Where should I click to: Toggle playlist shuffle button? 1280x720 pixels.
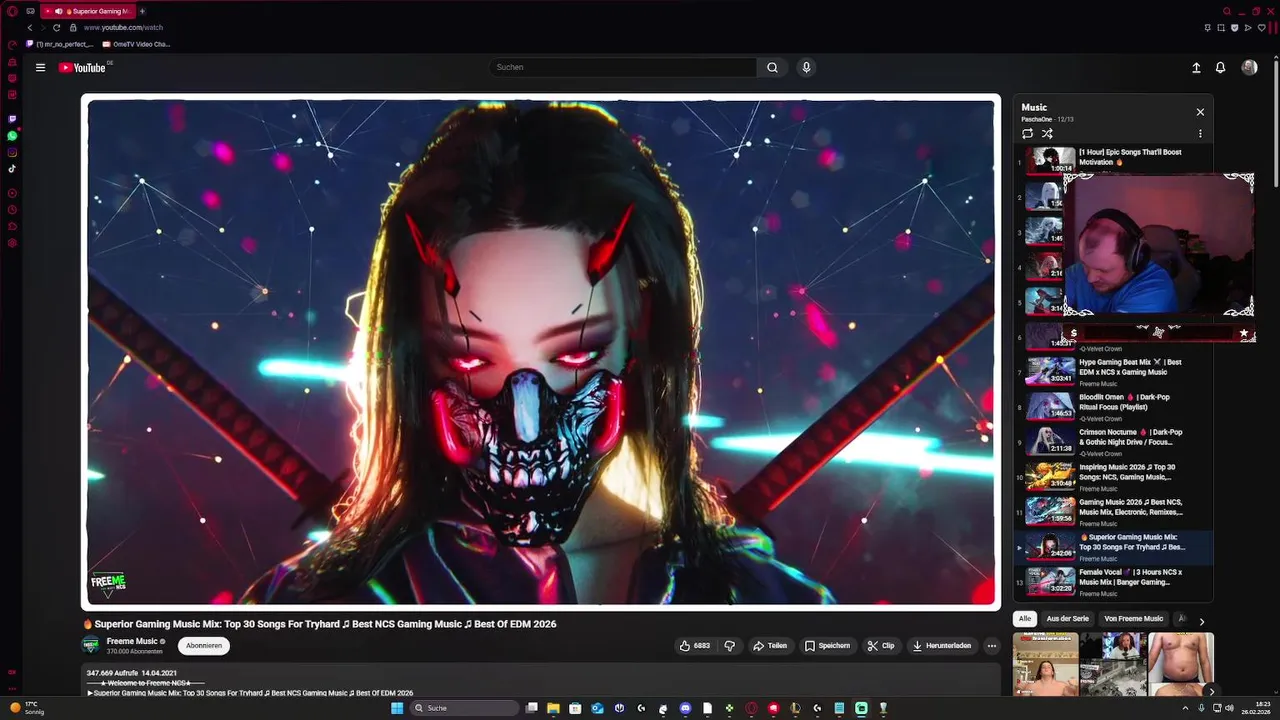(1047, 134)
